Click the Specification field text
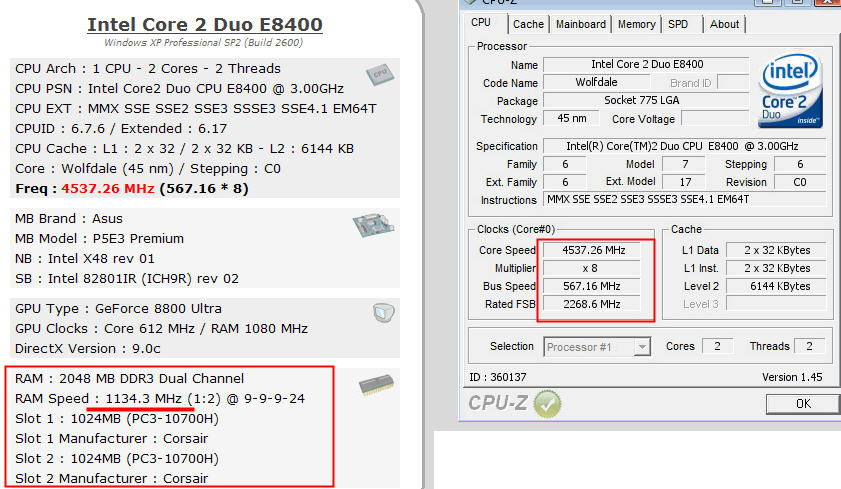841x489 pixels. tap(684, 146)
